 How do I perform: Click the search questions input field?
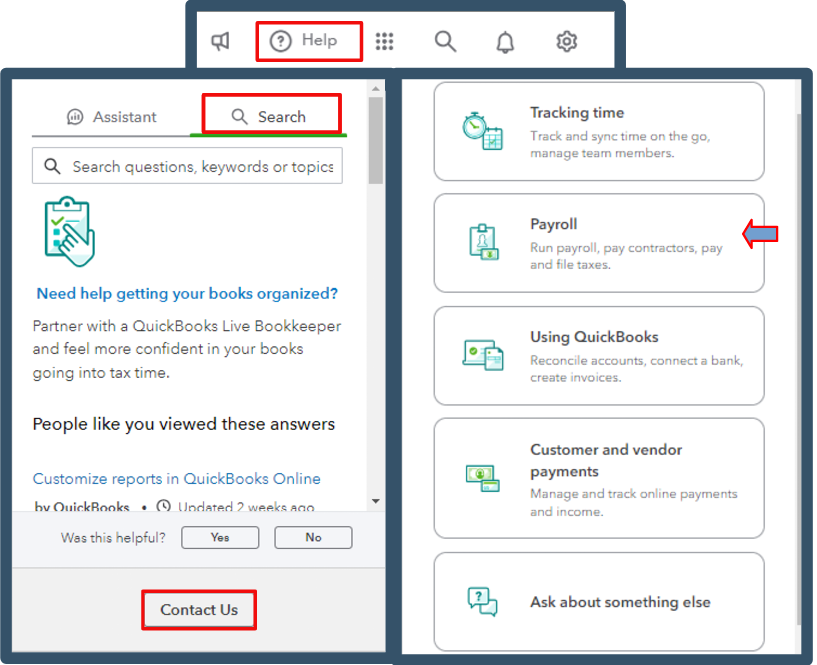(x=187, y=166)
